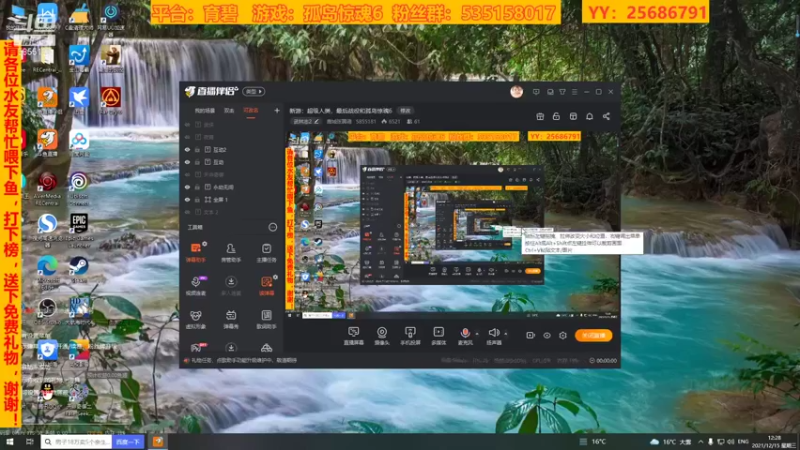Click the blue 百度一下 taskbar button
800x450 pixels.
pyautogui.click(x=128, y=442)
